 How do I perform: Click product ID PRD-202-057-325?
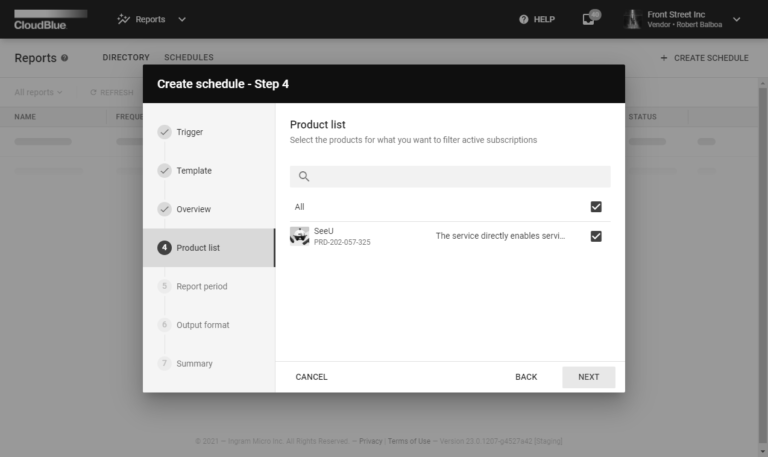pyautogui.click(x=342, y=242)
